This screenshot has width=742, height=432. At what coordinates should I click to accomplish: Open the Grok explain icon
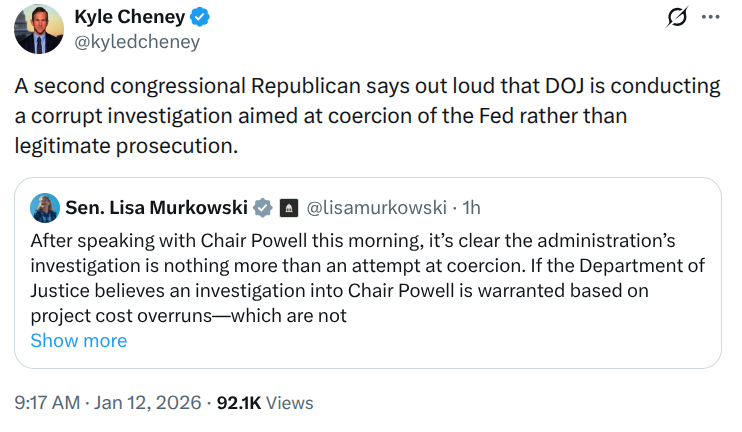click(x=677, y=18)
